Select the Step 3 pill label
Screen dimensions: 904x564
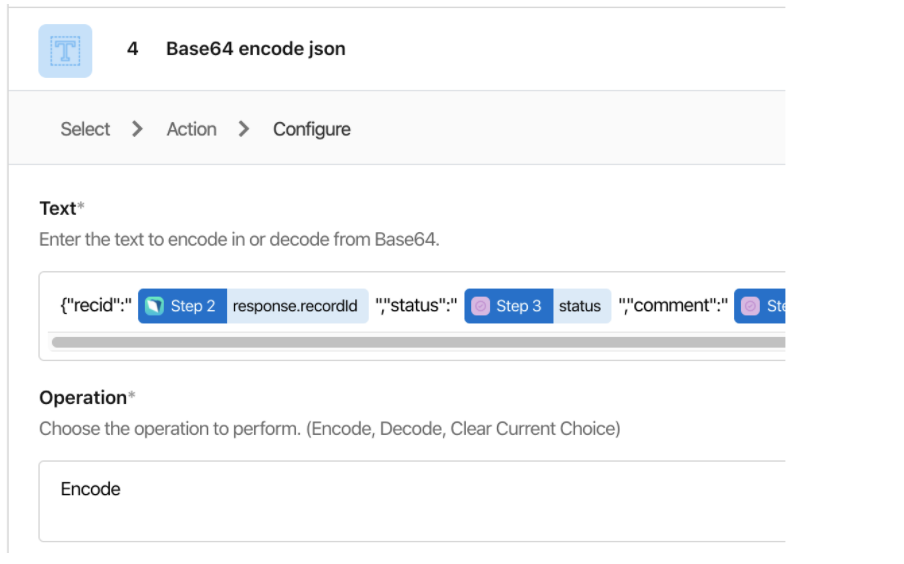click(518, 306)
